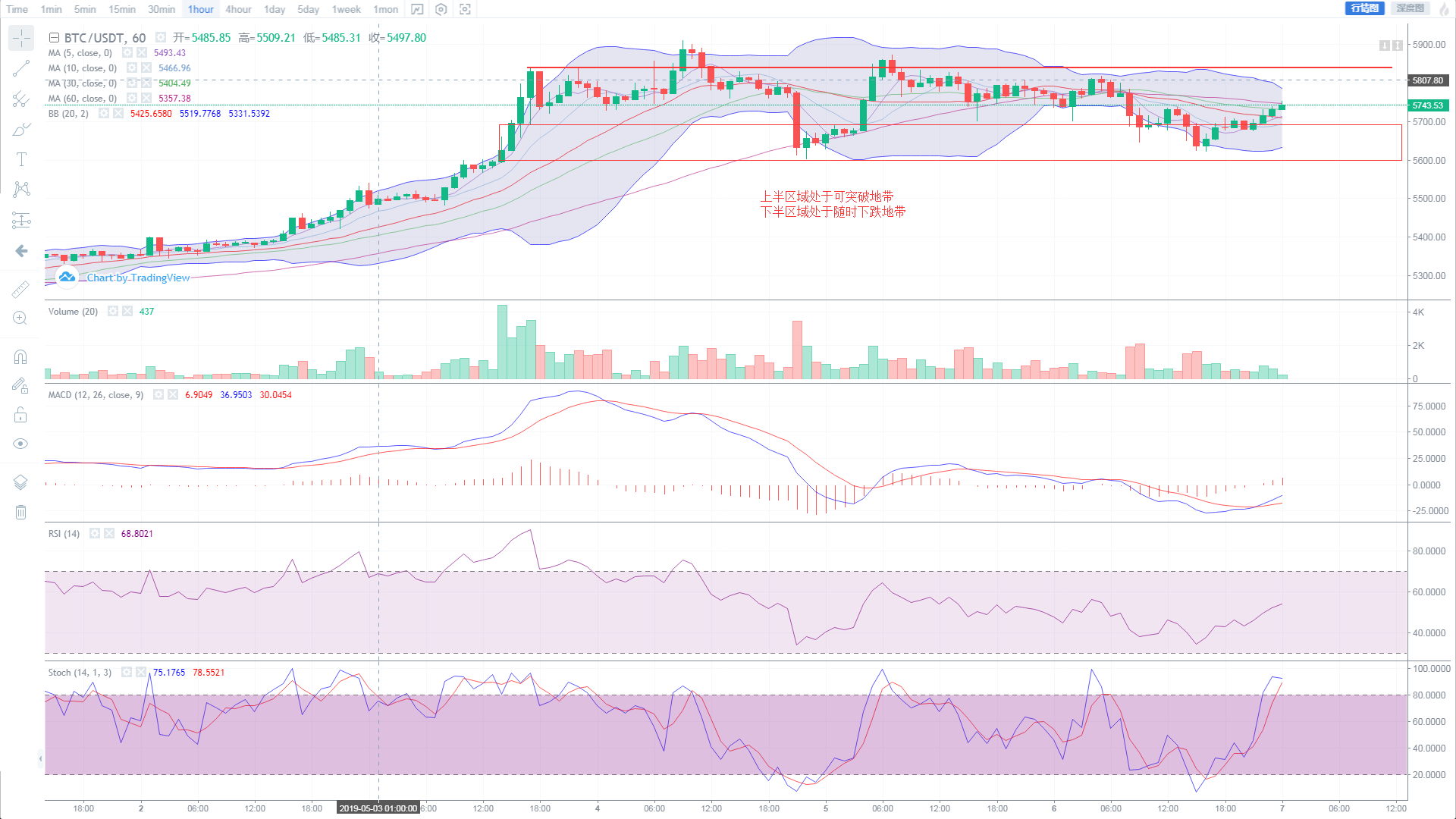1456x819 pixels.
Task: Take a chart snapshot with the fullscreen icon
Action: pyautogui.click(x=466, y=9)
